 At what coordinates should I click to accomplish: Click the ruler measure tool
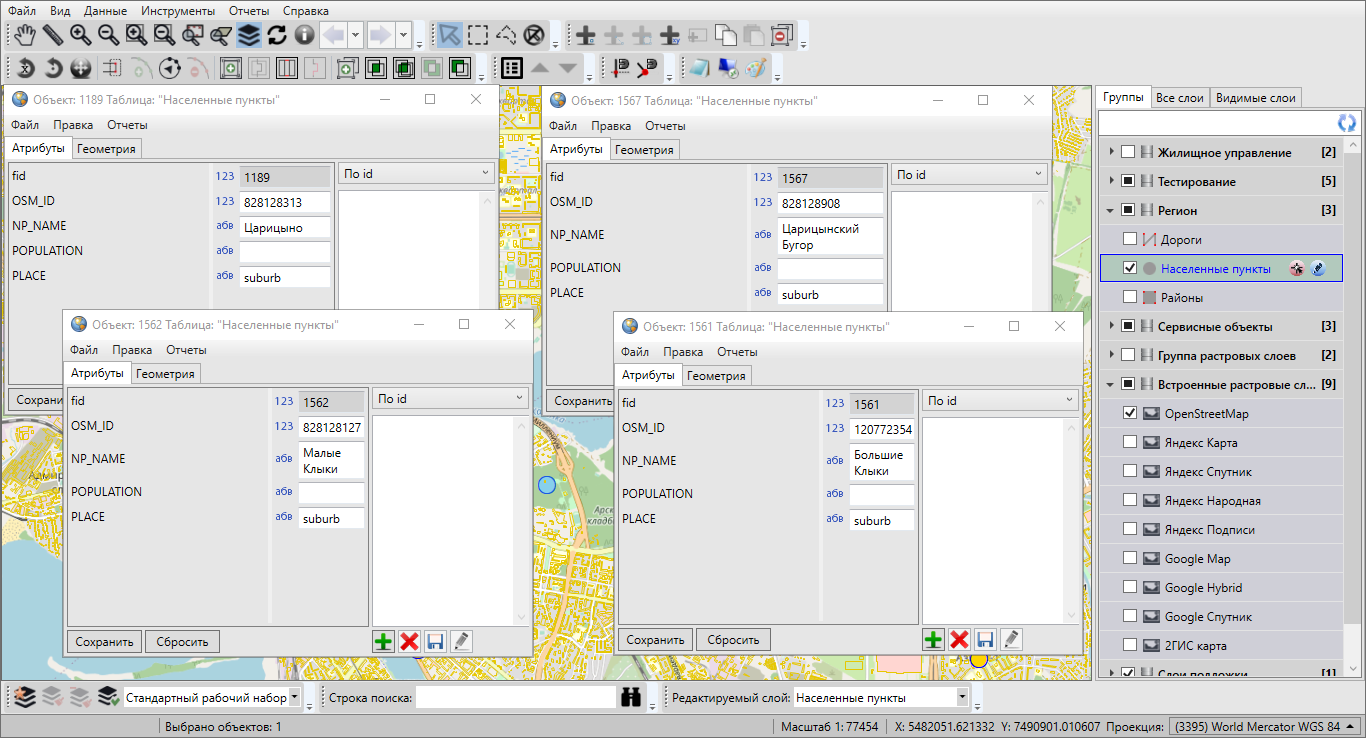52,36
